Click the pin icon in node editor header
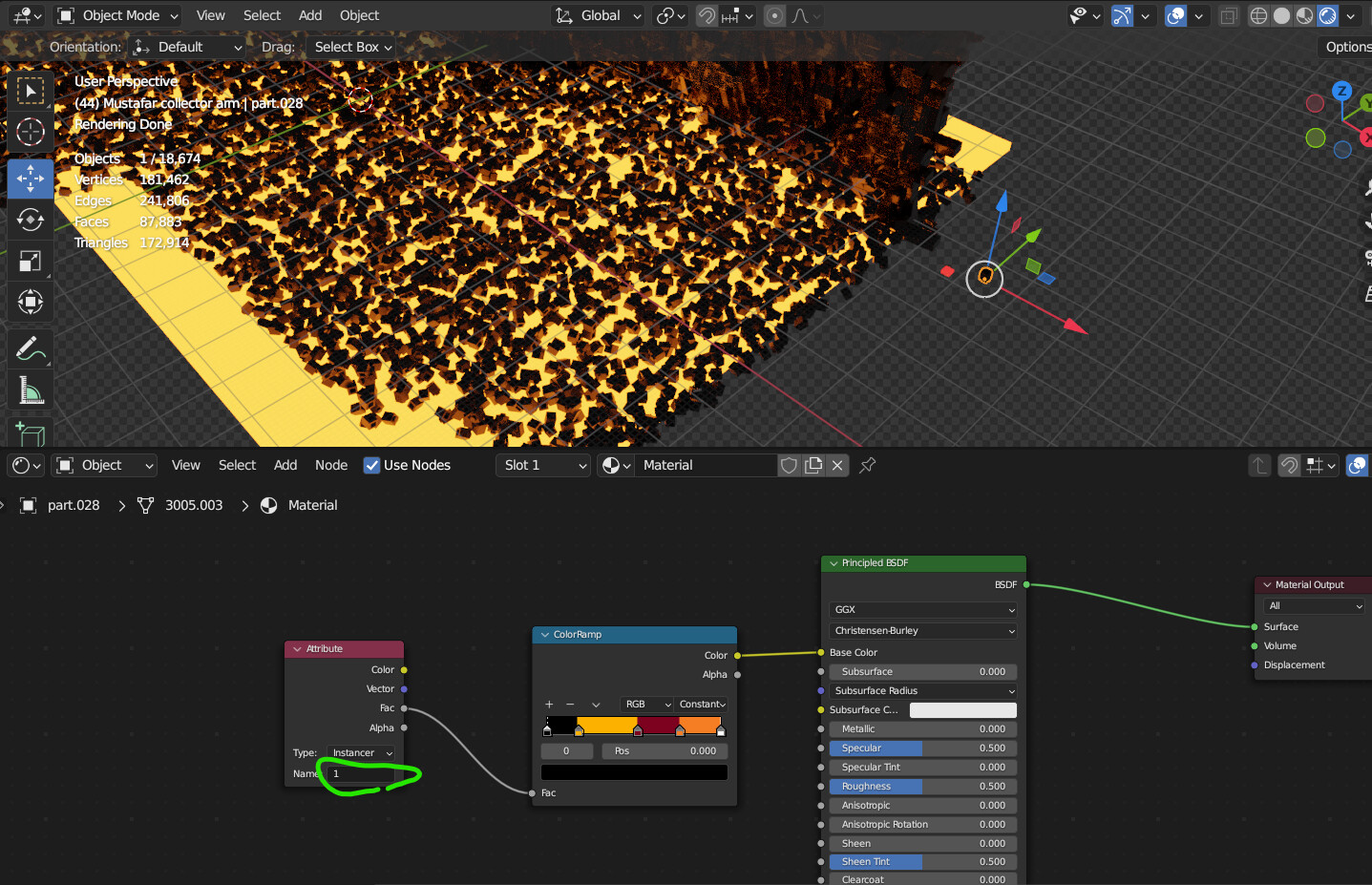This screenshot has width=1372, height=885. click(x=867, y=465)
